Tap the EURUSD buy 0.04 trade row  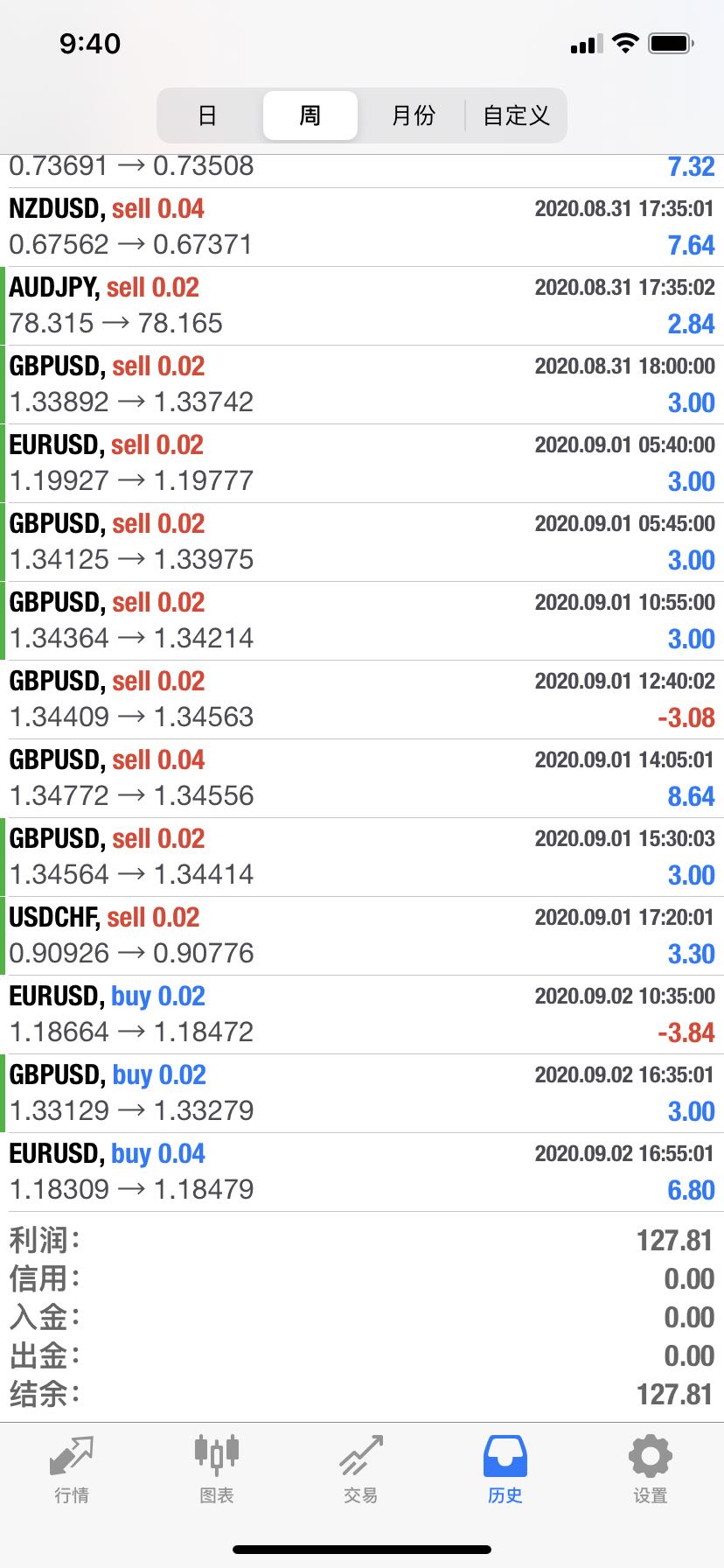pyautogui.click(x=362, y=1172)
